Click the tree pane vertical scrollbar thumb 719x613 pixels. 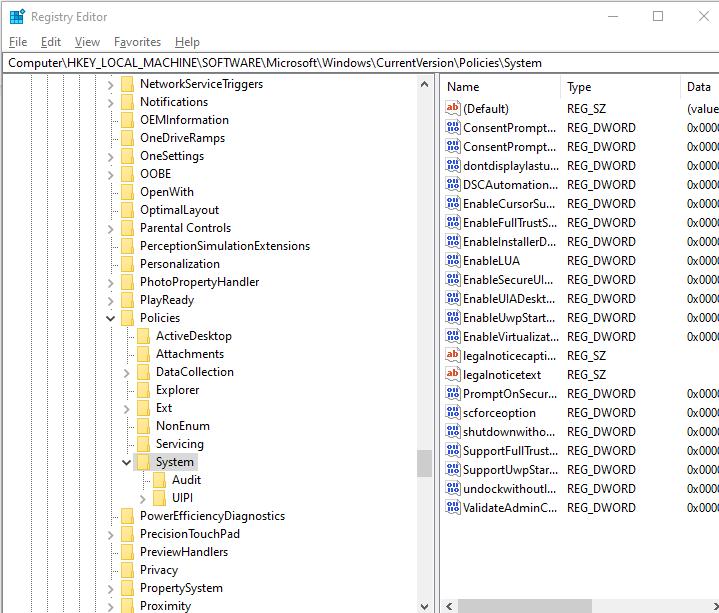(x=424, y=464)
